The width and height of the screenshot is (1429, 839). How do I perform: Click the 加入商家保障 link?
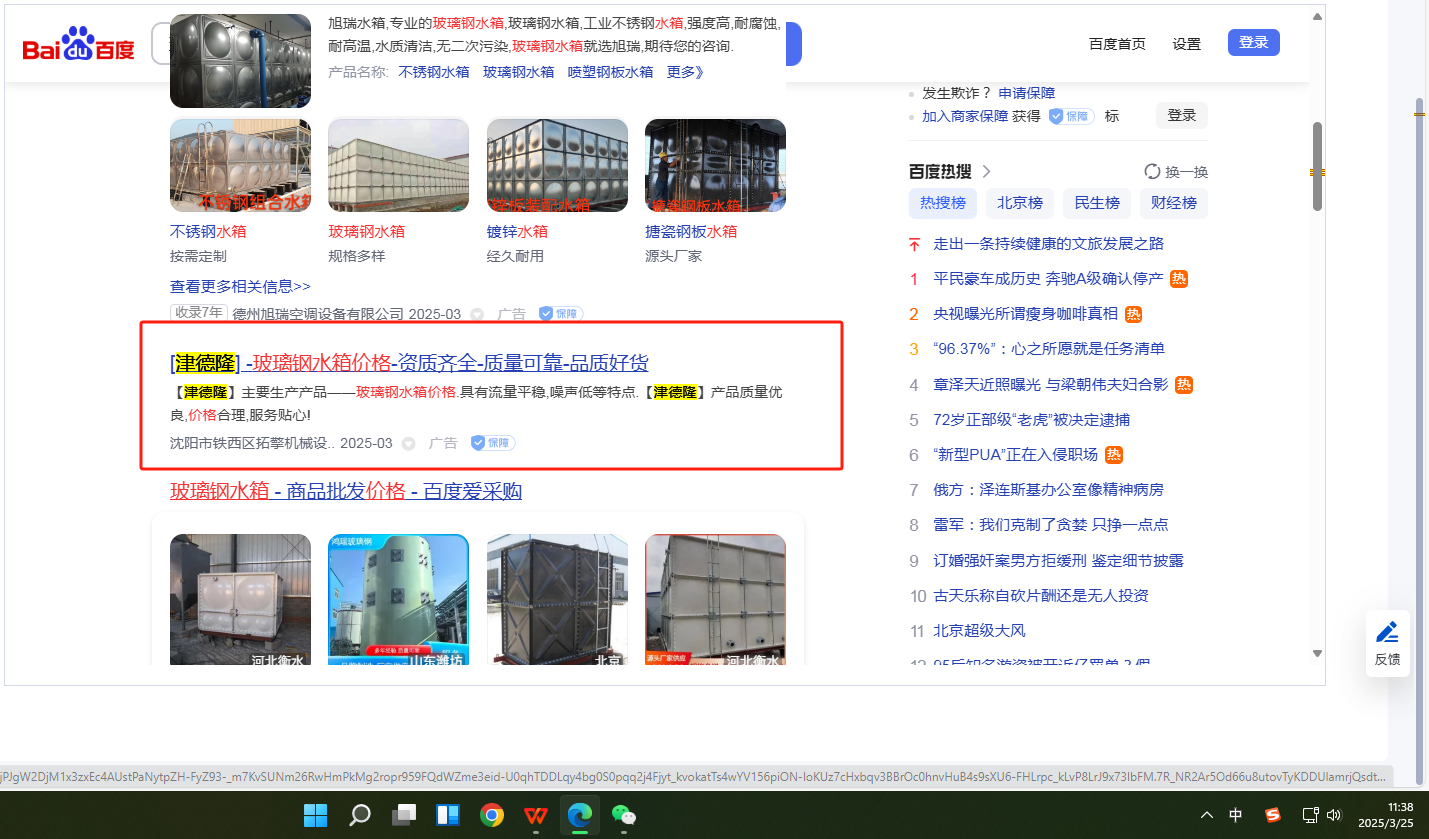pyautogui.click(x=965, y=116)
